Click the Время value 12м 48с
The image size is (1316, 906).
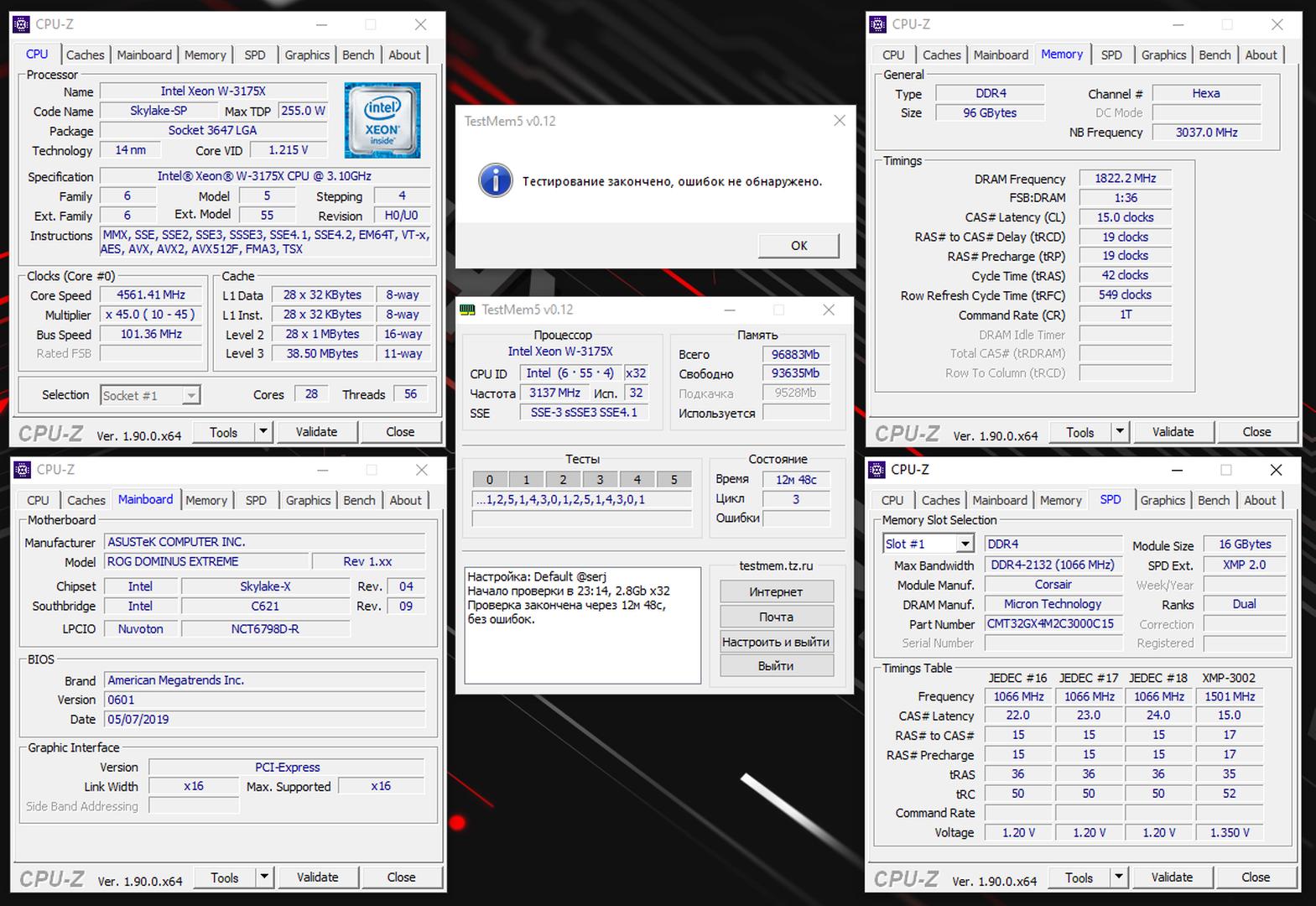click(796, 480)
